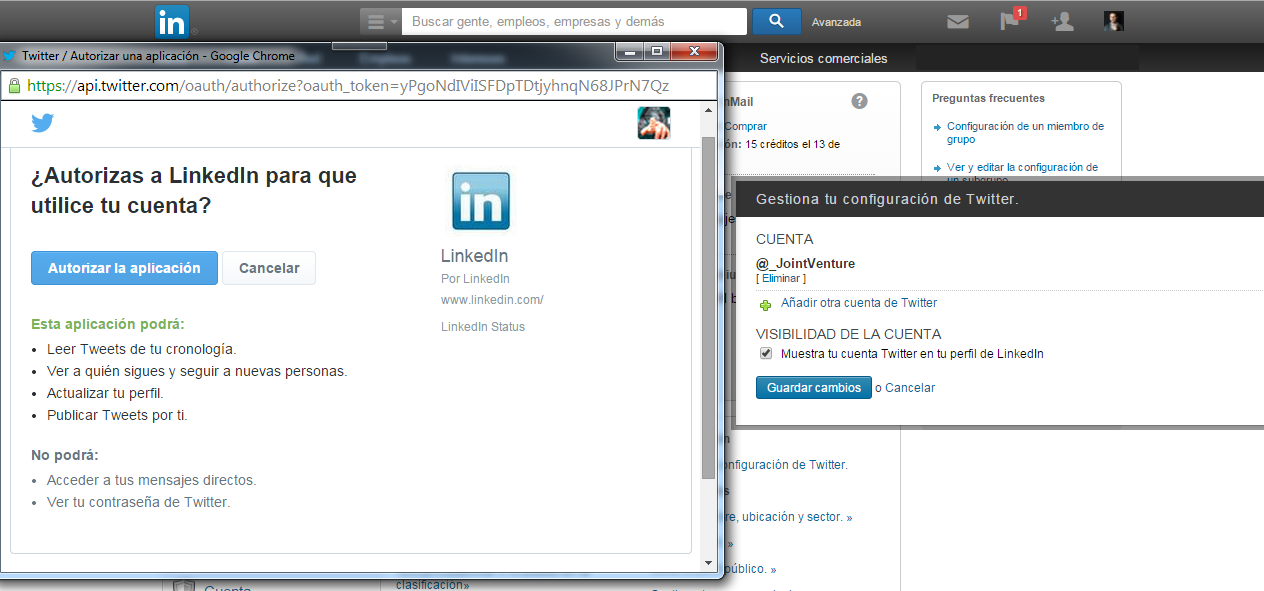Viewport: 1264px width, 591px height.
Task: Click the blue search magnifier button
Action: (776, 21)
